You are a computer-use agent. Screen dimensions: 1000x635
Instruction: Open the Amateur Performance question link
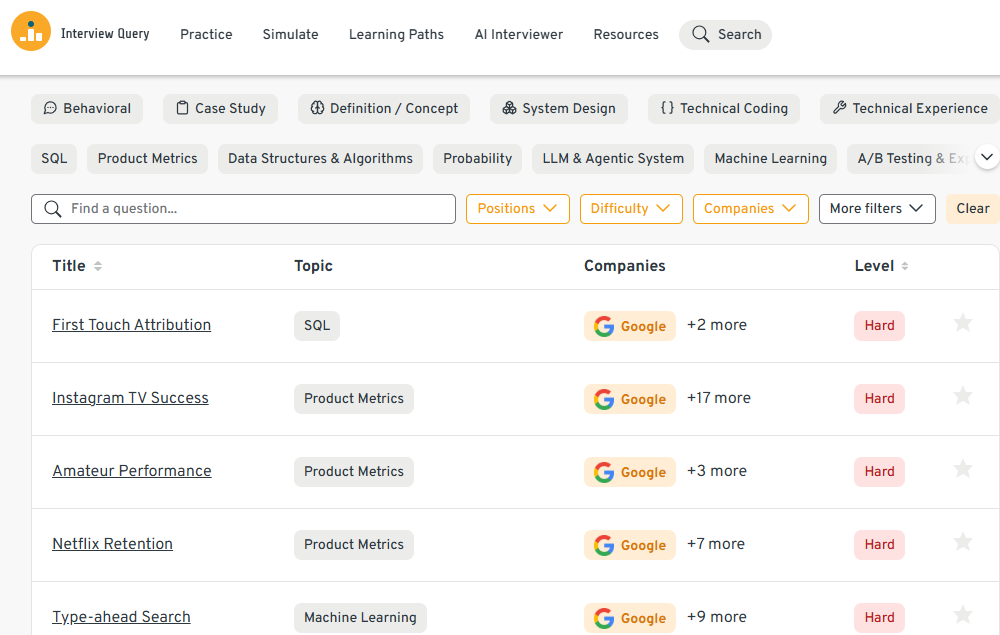(x=132, y=471)
